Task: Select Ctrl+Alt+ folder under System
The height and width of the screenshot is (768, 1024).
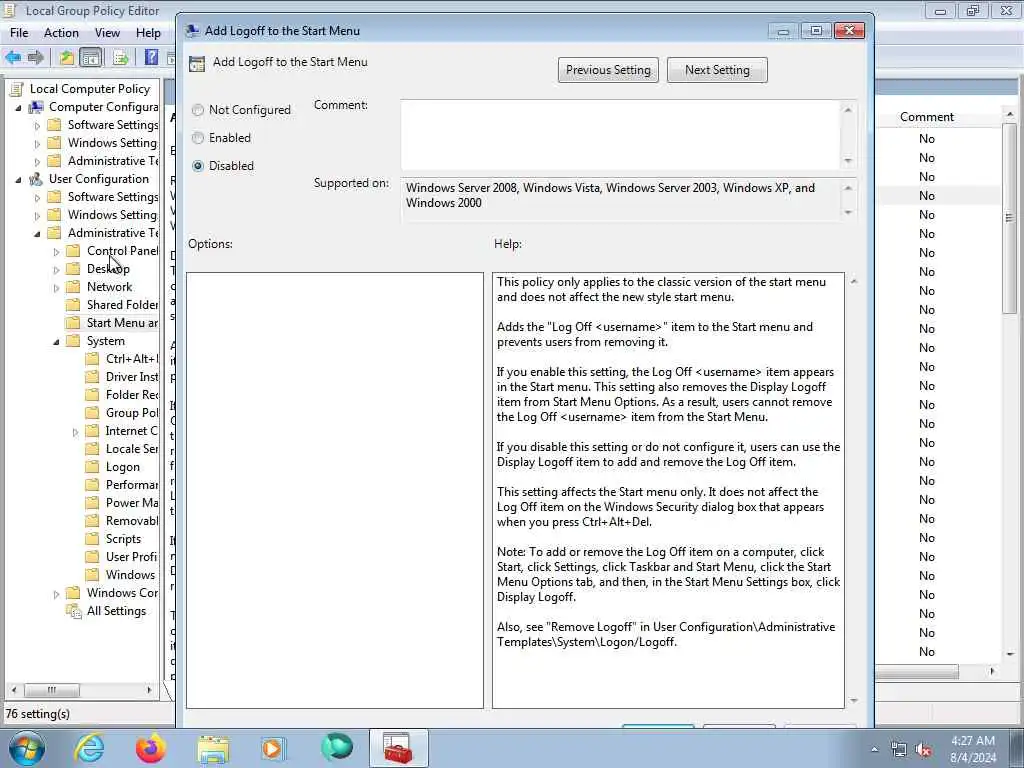Action: pyautogui.click(x=132, y=359)
